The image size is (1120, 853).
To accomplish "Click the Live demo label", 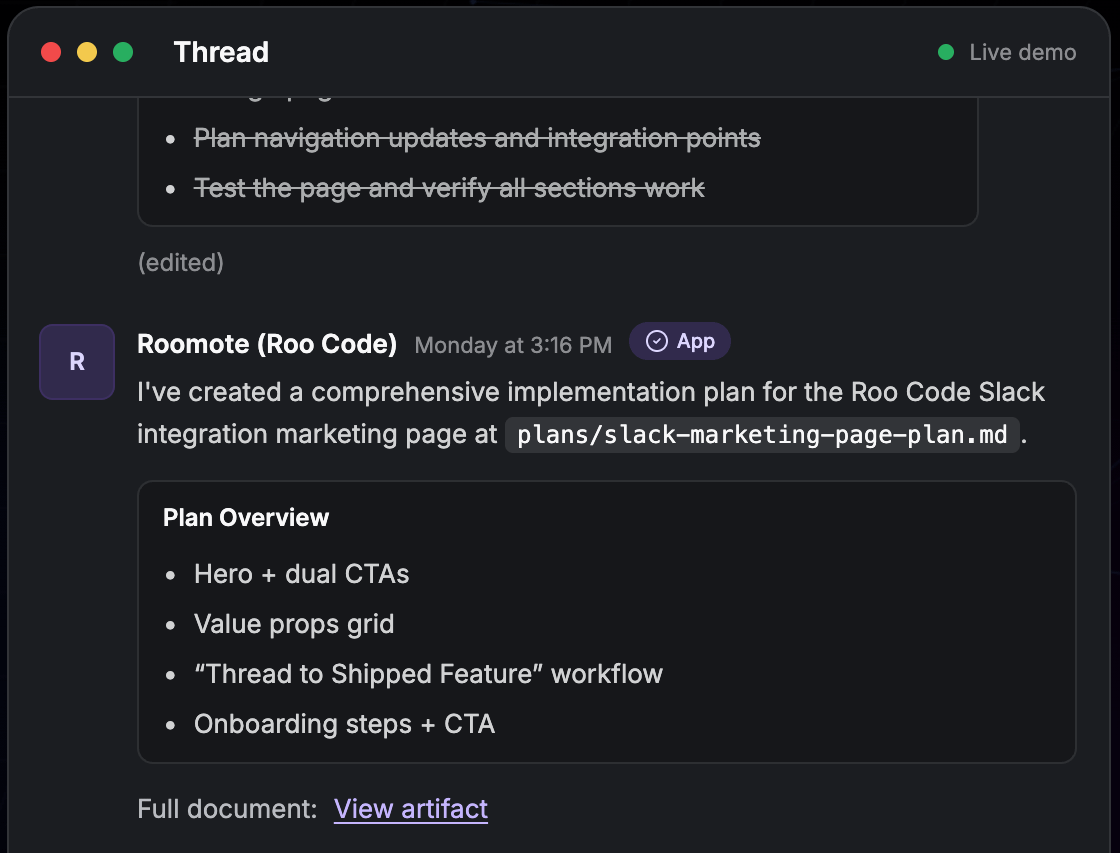I will (x=1023, y=52).
